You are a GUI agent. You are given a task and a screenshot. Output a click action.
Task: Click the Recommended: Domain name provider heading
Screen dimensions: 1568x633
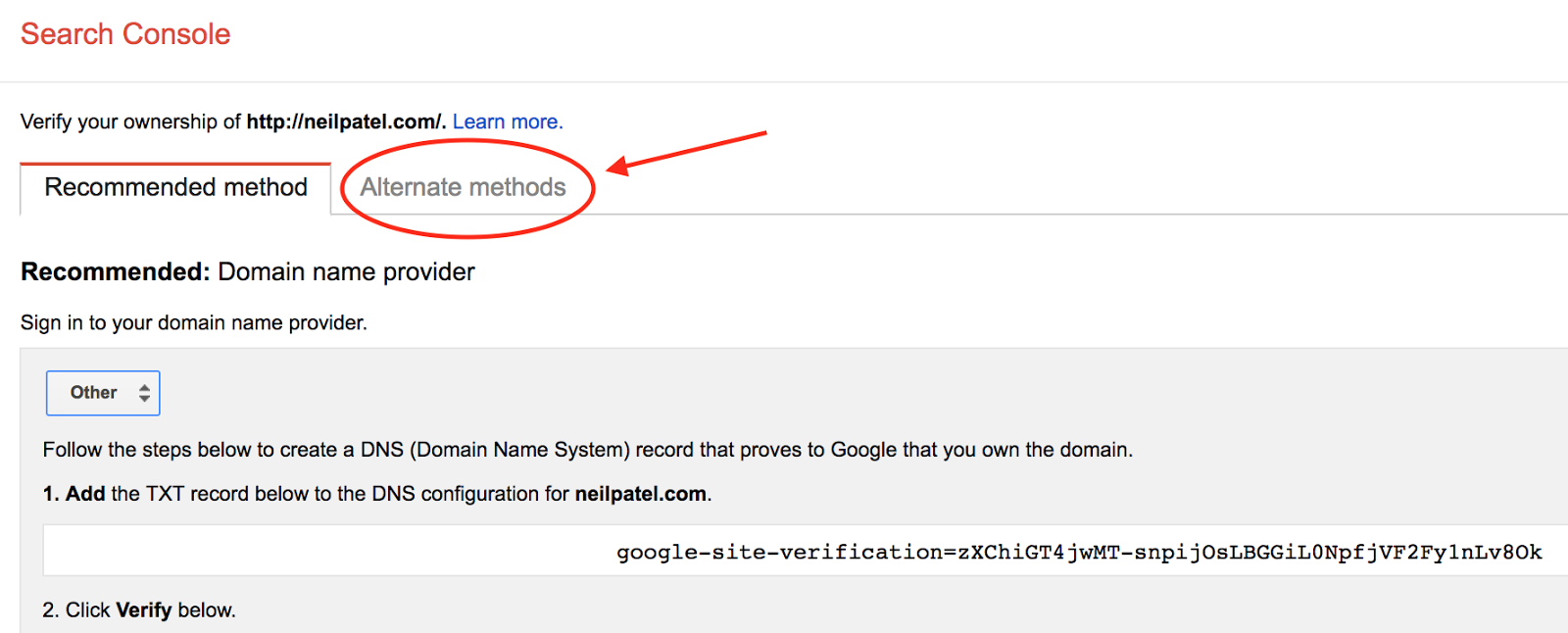pyautogui.click(x=248, y=271)
